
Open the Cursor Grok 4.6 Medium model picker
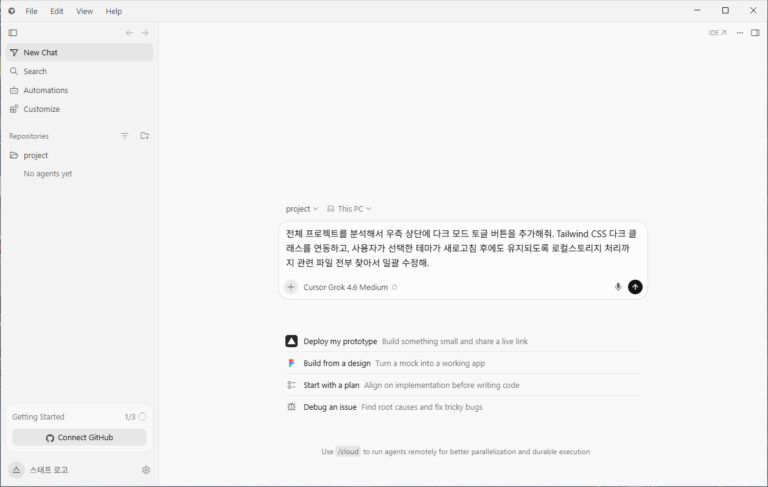pyautogui.click(x=350, y=287)
